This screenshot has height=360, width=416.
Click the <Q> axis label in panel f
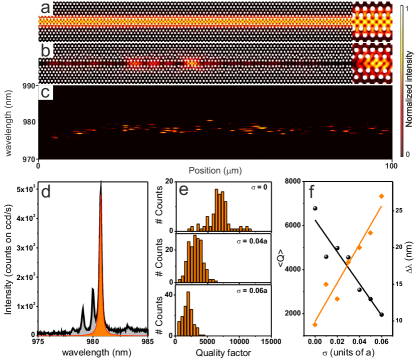[x=281, y=258]
